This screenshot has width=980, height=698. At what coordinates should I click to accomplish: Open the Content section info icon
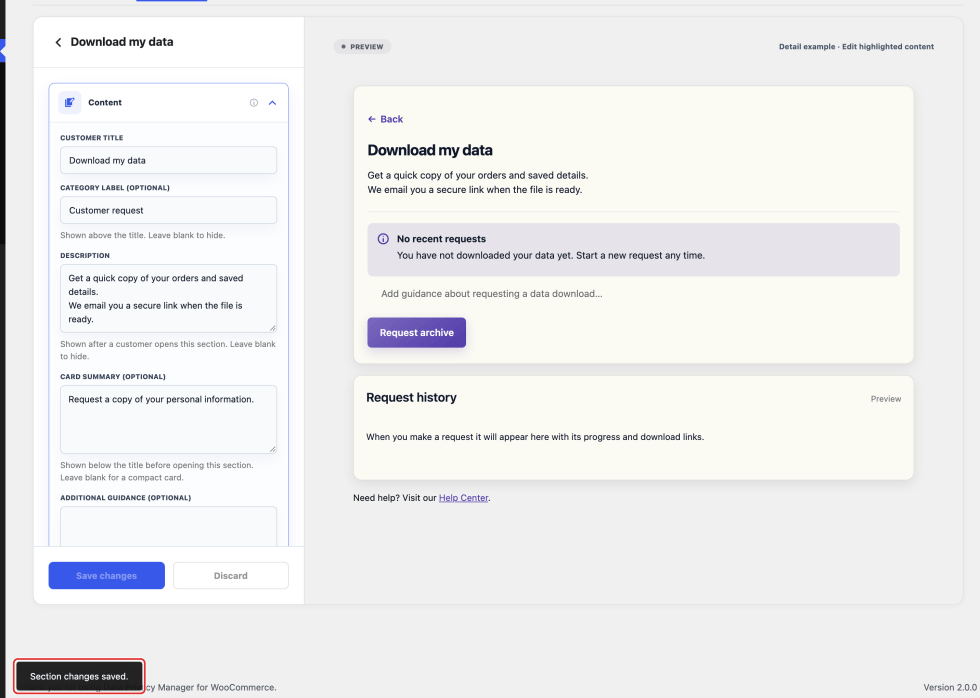(254, 102)
